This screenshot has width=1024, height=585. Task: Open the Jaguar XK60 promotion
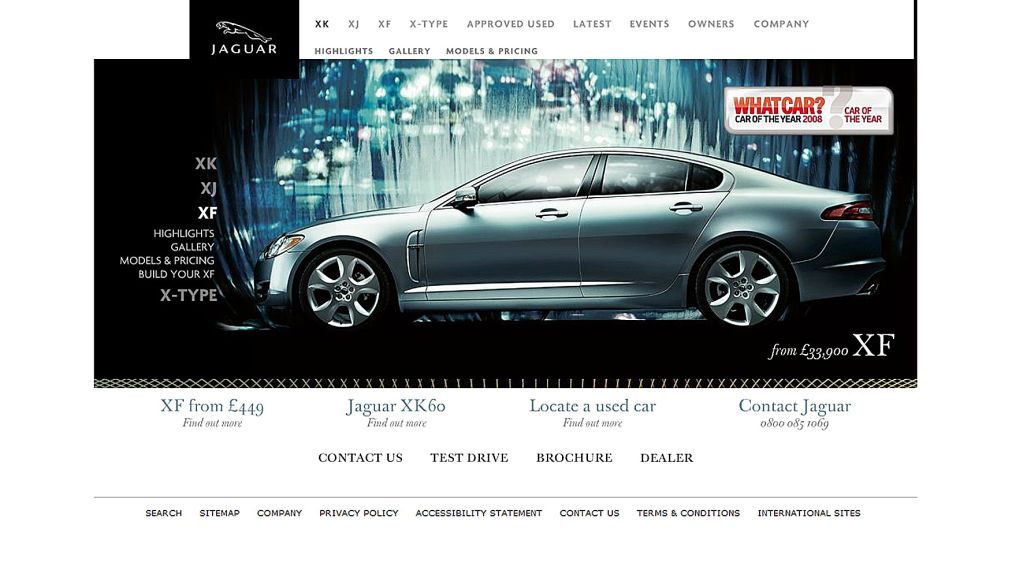(x=396, y=407)
